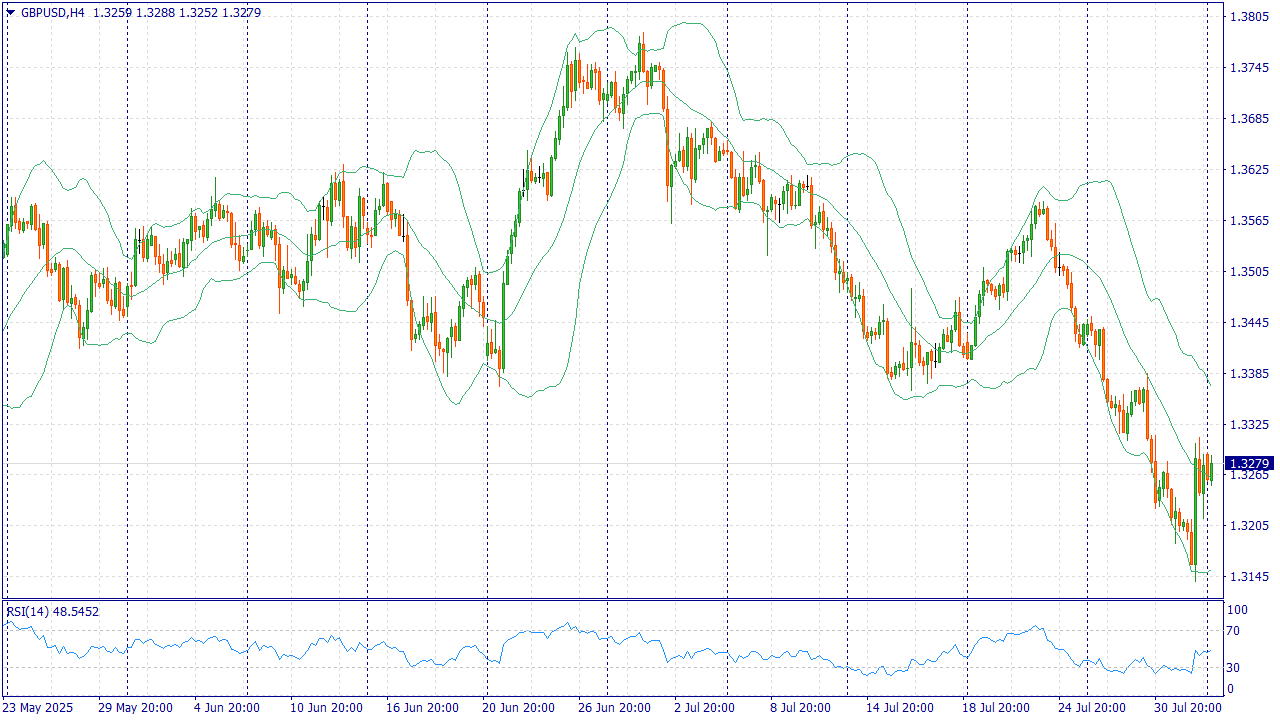Click the 1.3205 price axis label
The height and width of the screenshot is (720, 1280).
click(x=1249, y=526)
